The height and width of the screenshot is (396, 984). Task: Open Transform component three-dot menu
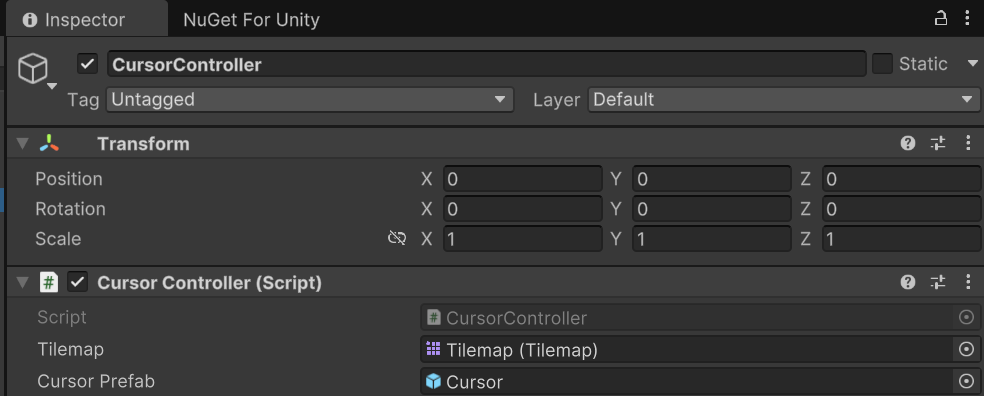[967, 144]
